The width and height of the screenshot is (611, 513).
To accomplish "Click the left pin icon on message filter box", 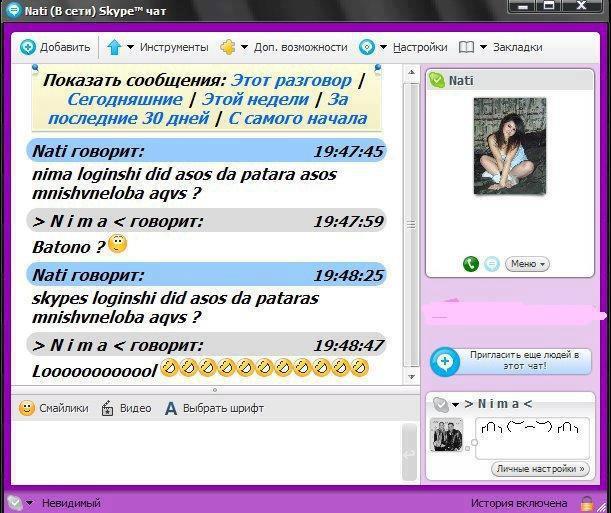I will 35,69.
